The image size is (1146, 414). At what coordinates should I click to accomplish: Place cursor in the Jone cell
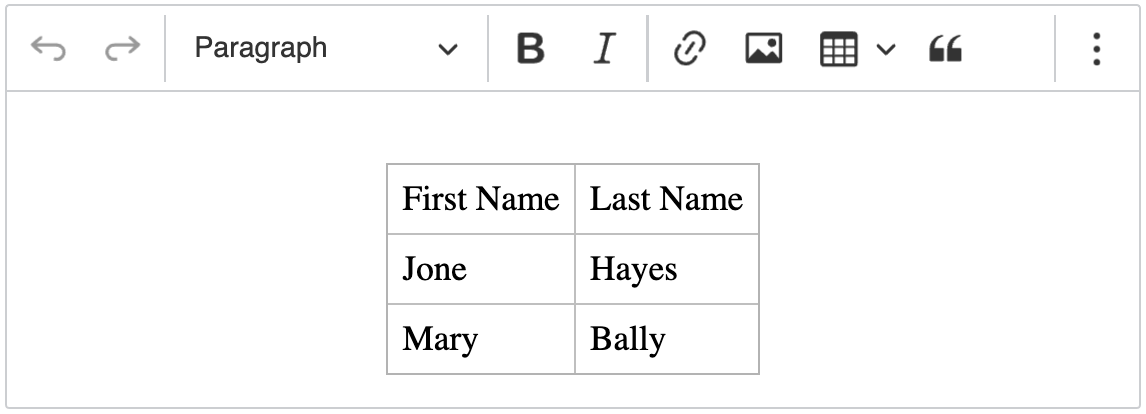pos(481,269)
